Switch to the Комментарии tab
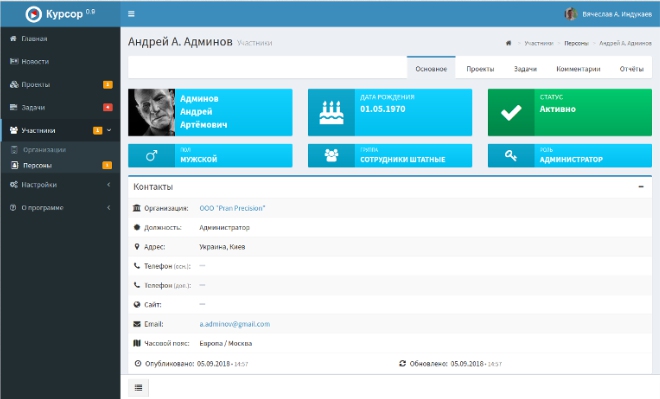 [578, 69]
